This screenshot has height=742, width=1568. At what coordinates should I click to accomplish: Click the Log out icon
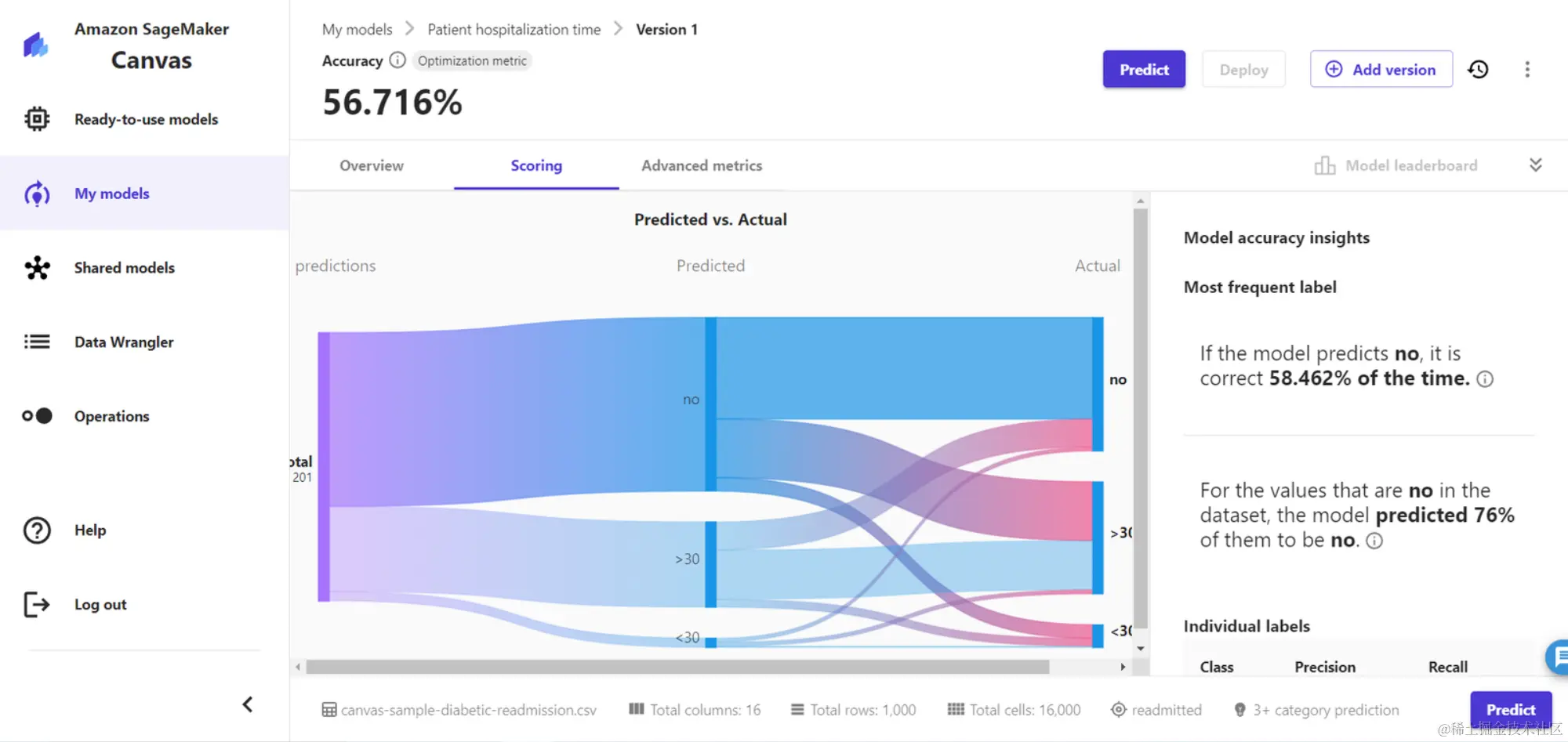[x=37, y=604]
